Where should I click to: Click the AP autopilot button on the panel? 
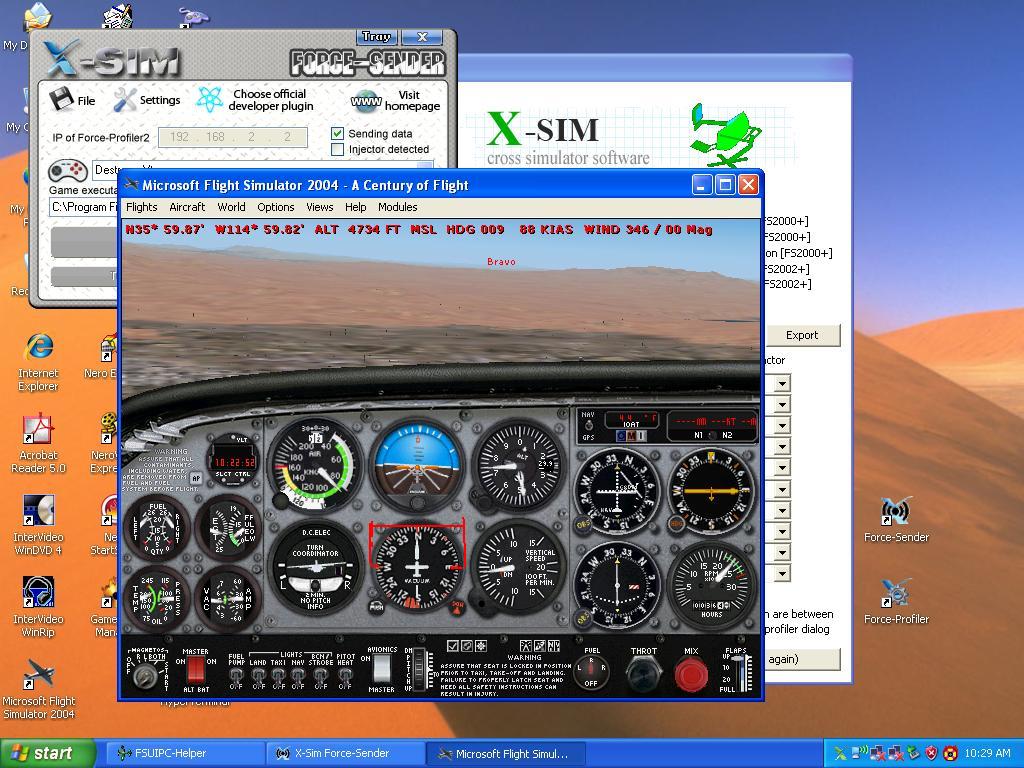(196, 478)
